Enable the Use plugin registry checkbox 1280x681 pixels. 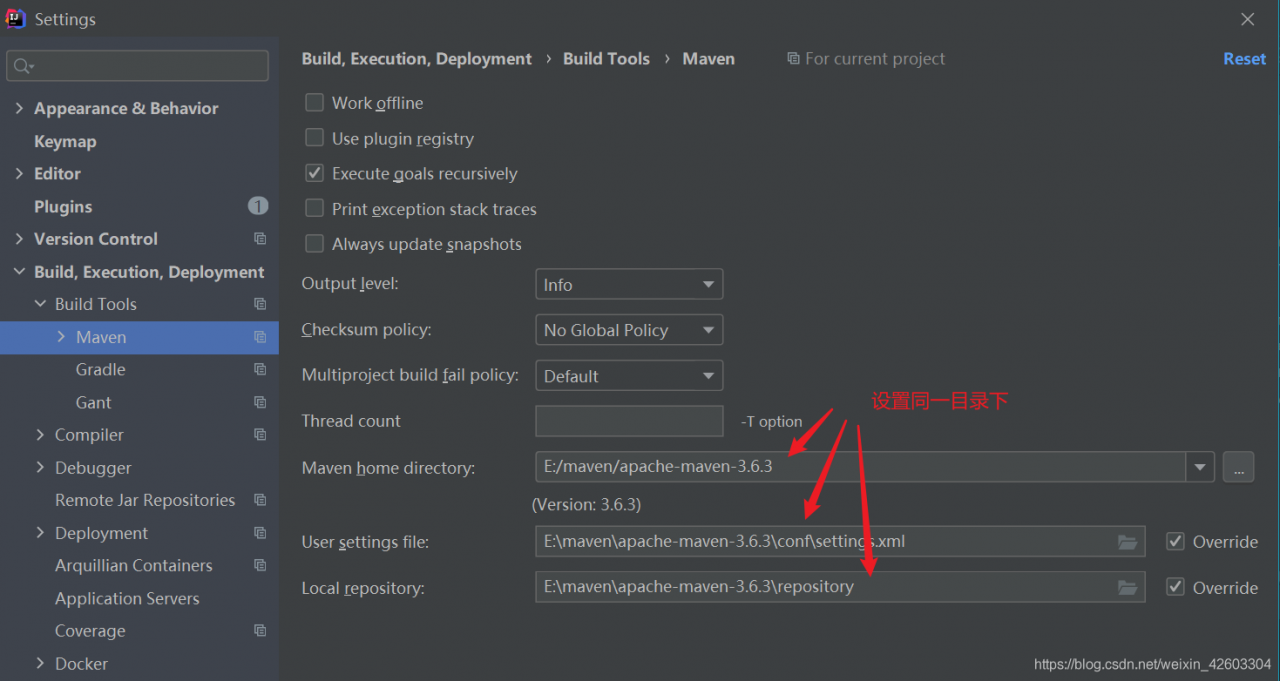point(314,138)
